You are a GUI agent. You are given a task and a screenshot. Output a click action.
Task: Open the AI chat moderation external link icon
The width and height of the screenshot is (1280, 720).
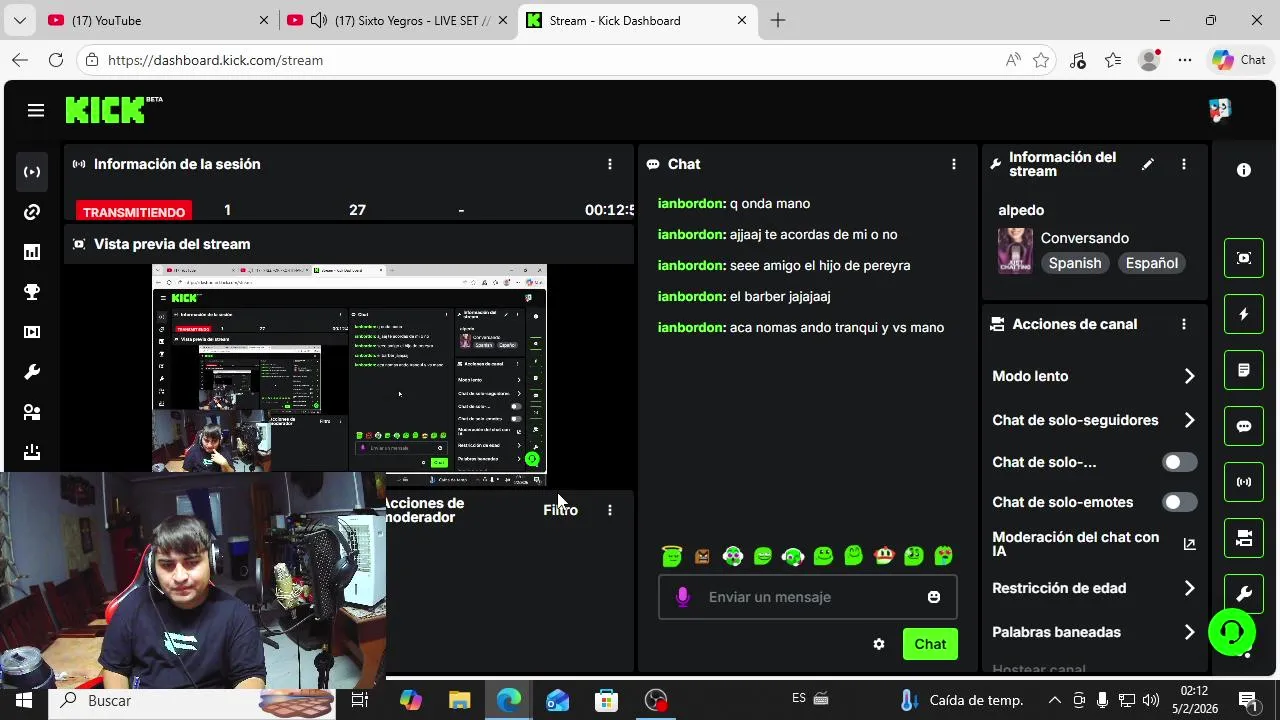click(x=1189, y=544)
